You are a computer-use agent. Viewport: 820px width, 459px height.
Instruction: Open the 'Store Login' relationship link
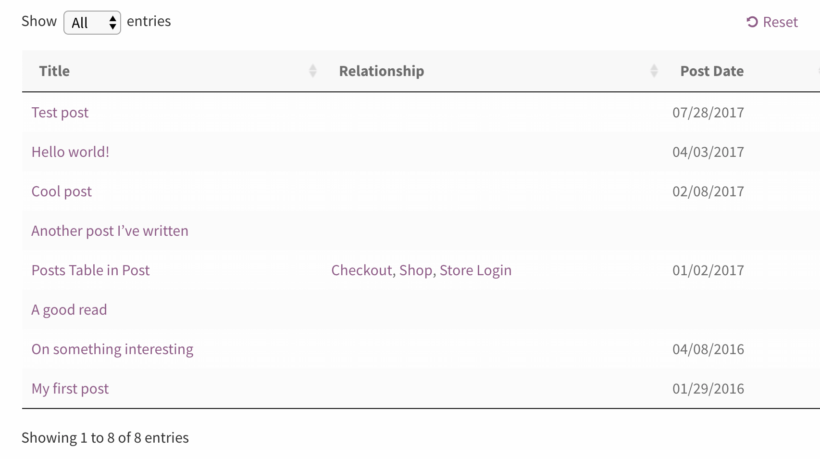pos(475,270)
